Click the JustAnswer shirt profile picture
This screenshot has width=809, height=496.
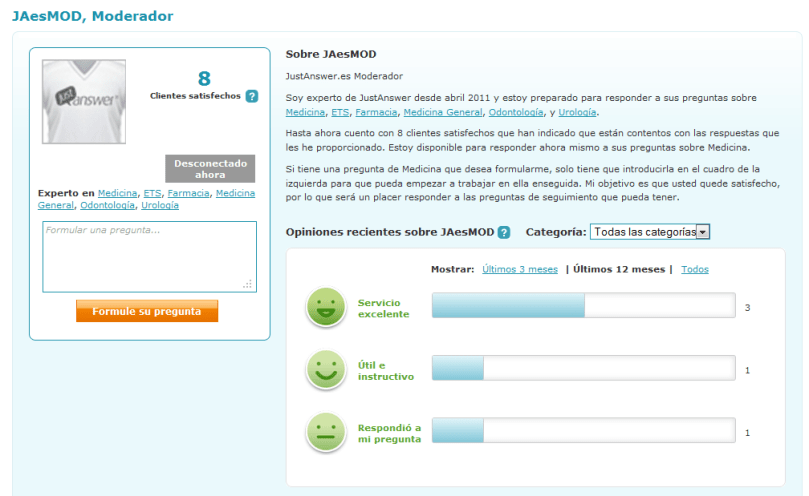[84, 102]
